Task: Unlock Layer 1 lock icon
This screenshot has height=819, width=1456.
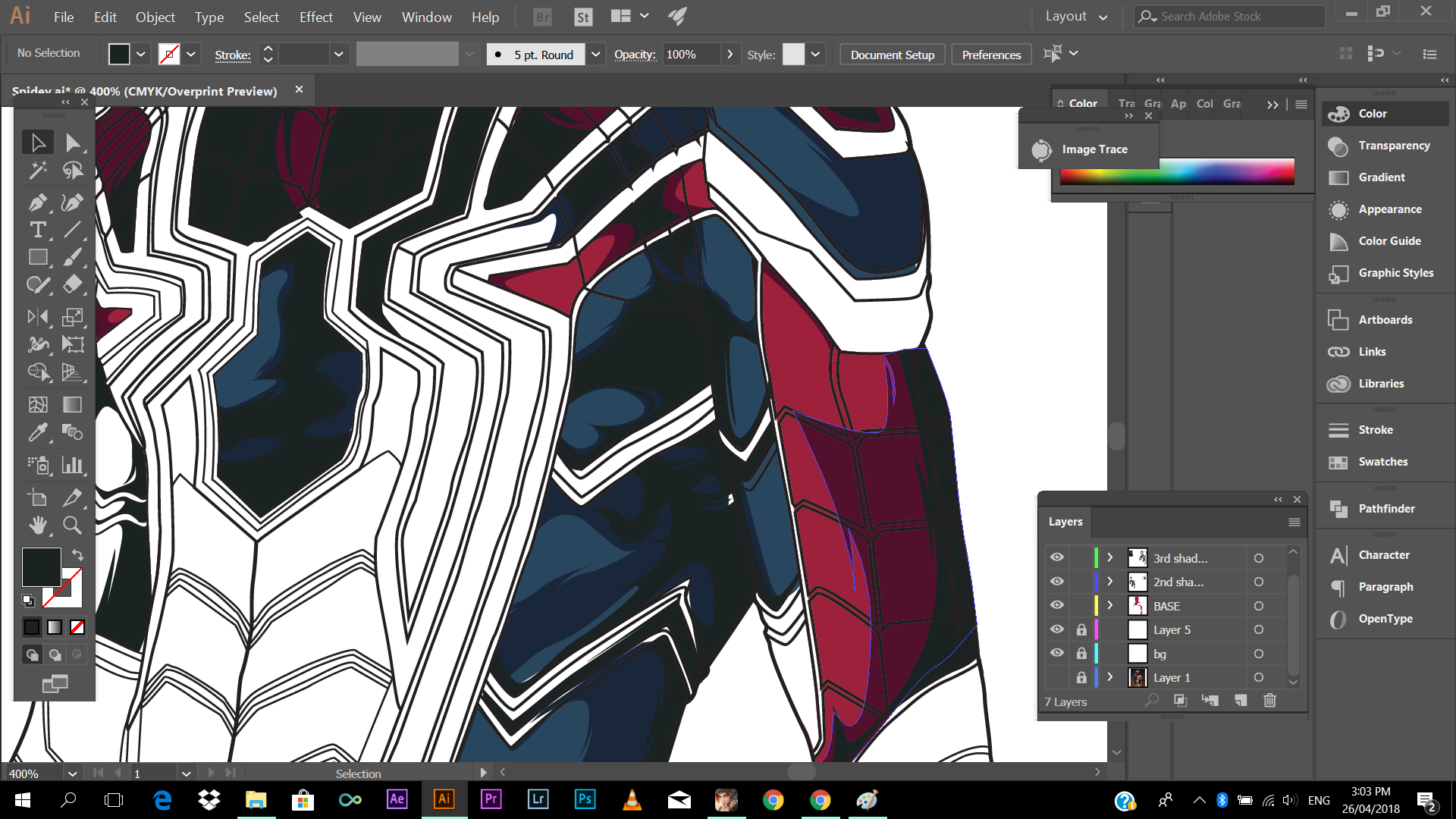Action: pos(1081,677)
